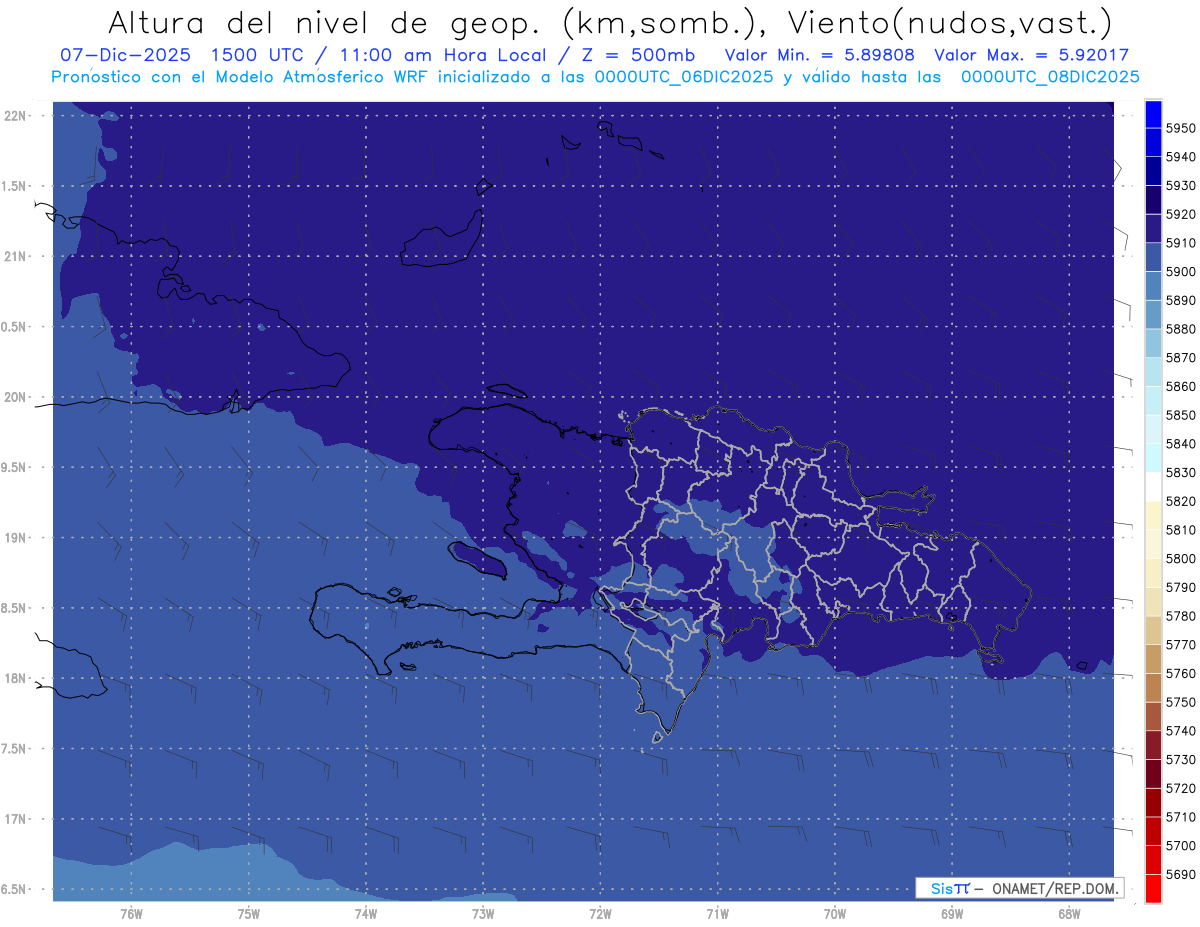Click the colorbar label 5950
The image size is (1200, 927).
coord(1181,128)
